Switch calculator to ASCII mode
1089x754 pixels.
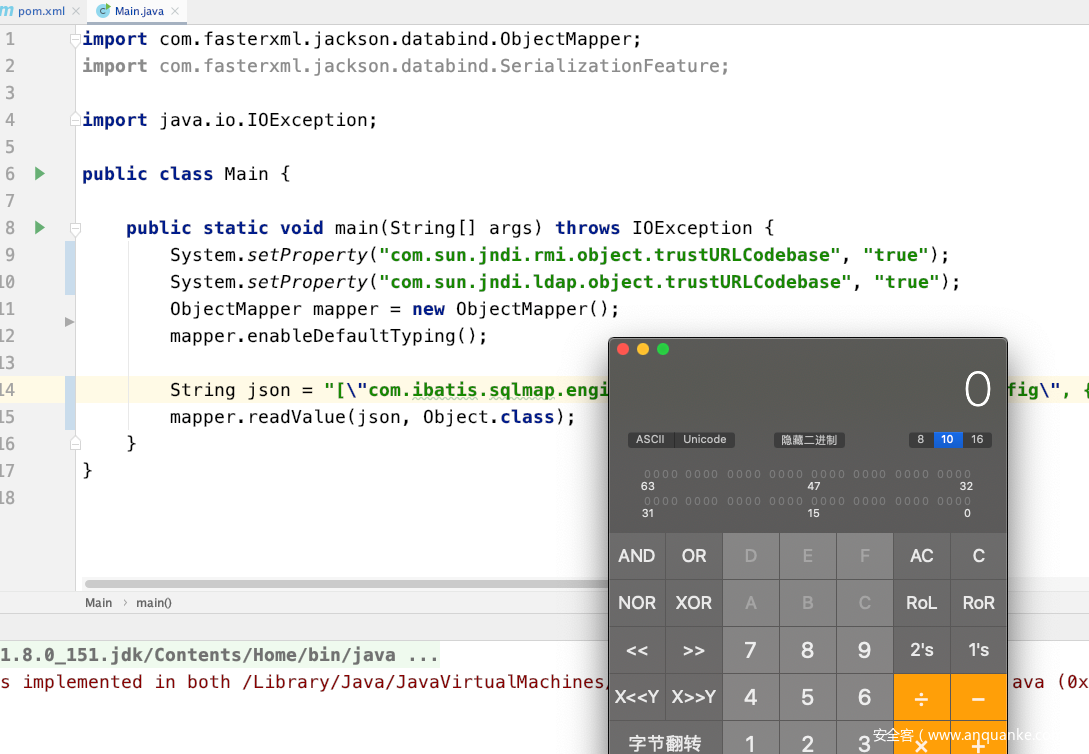[650, 439]
